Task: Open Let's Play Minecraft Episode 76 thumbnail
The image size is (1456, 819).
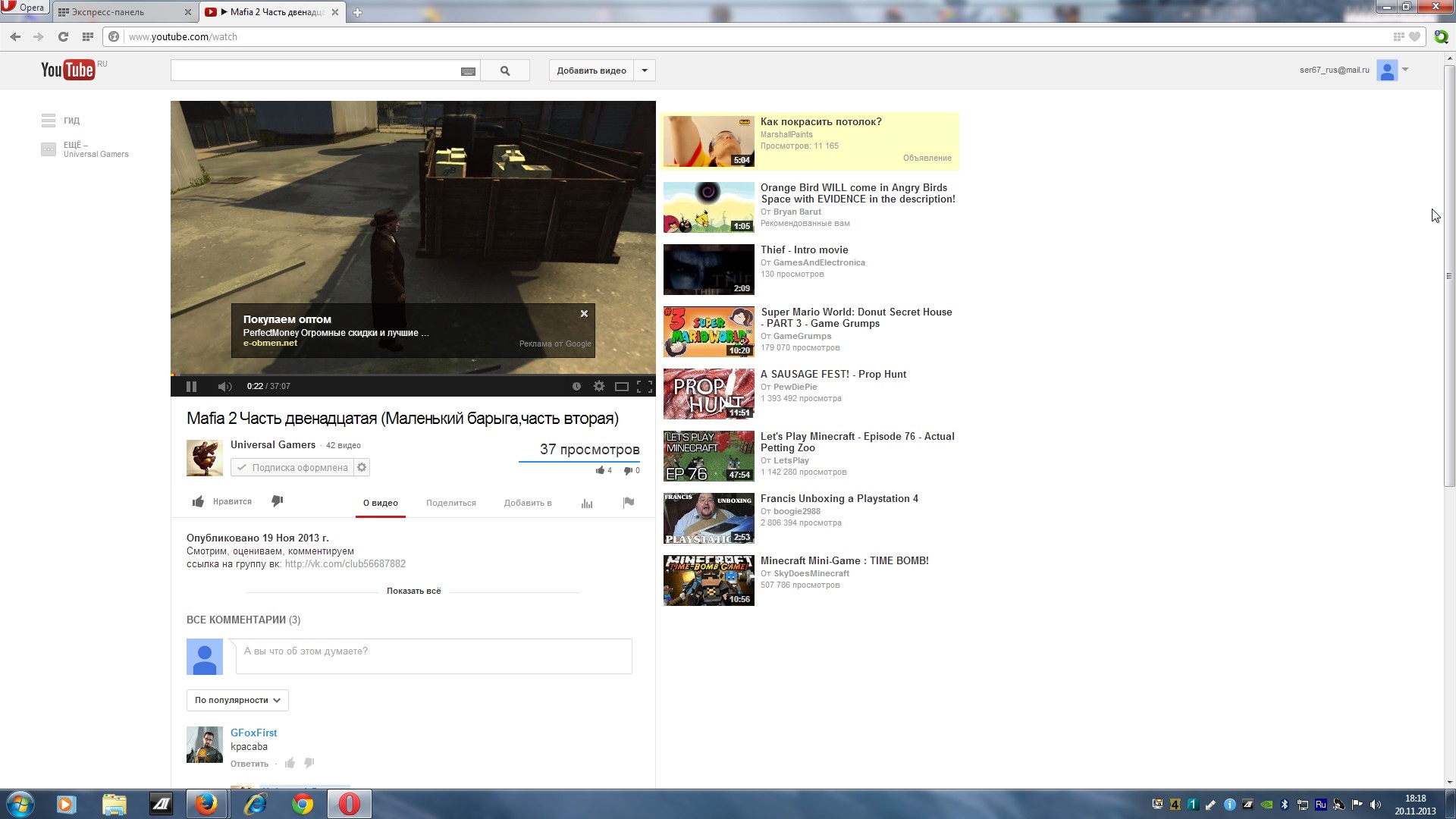Action: click(709, 456)
